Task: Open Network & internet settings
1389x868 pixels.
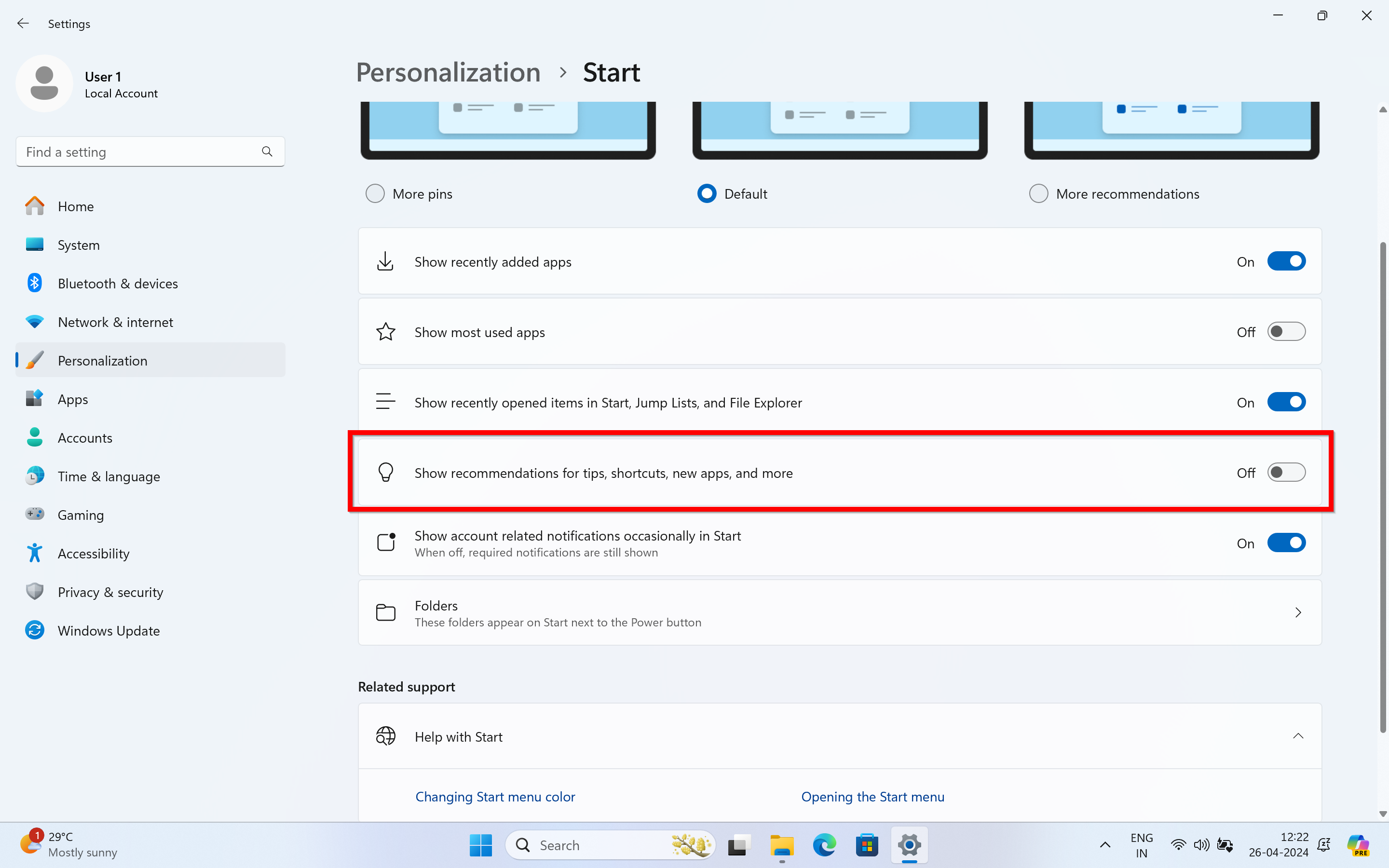Action: 150,322
